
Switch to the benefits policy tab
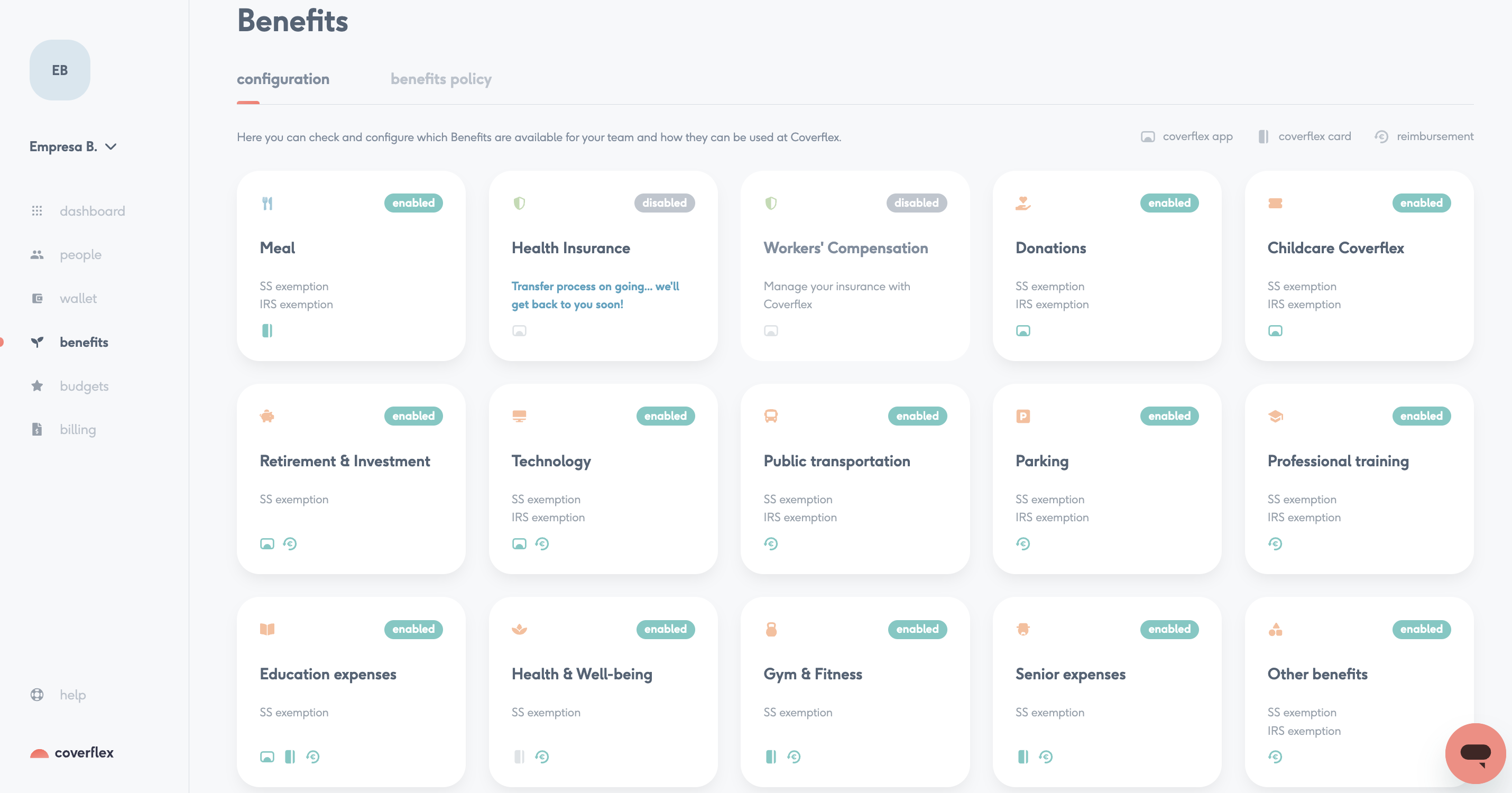point(441,79)
